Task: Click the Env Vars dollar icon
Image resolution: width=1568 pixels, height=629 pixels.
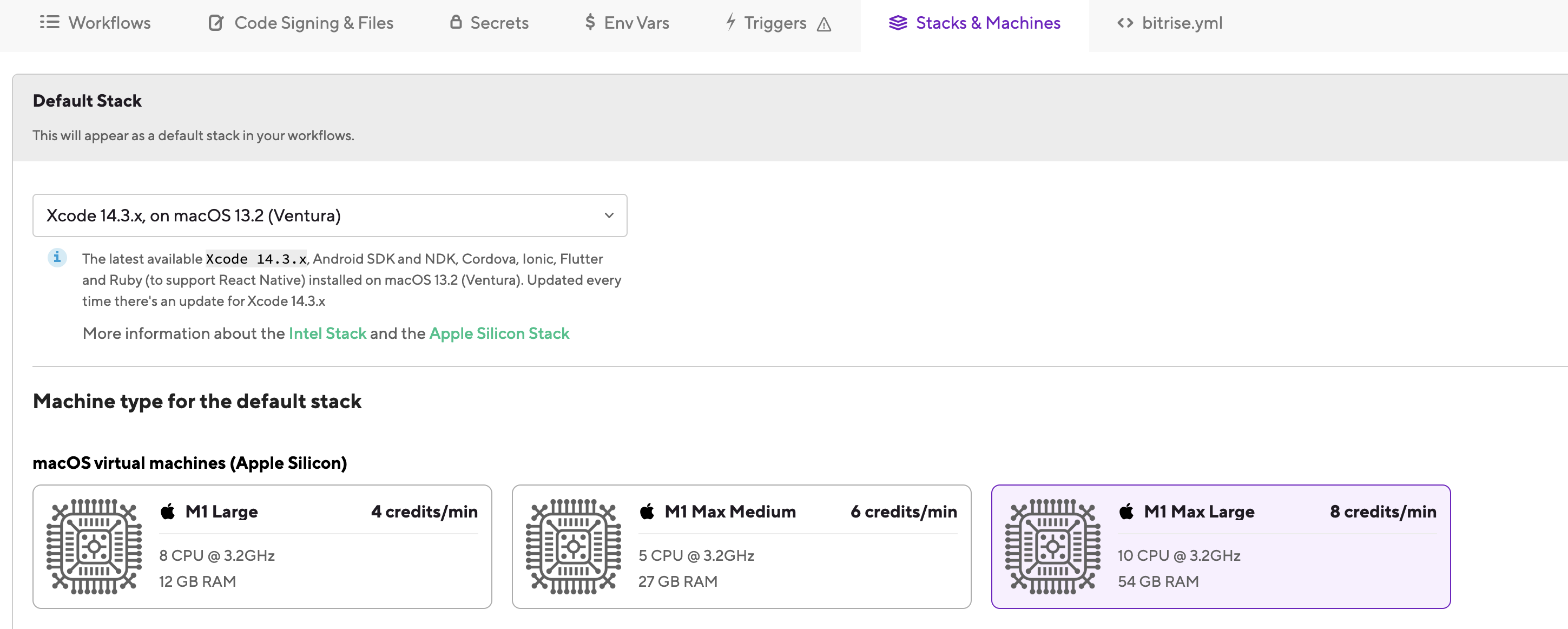Action: 589,23
